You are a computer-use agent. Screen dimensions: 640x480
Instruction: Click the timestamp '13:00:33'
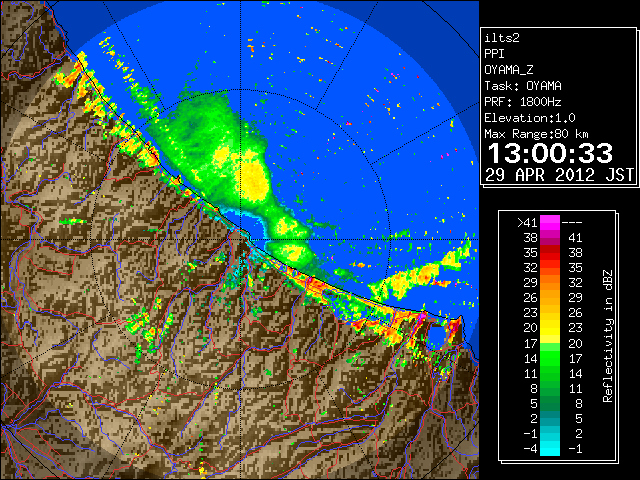[550, 153]
